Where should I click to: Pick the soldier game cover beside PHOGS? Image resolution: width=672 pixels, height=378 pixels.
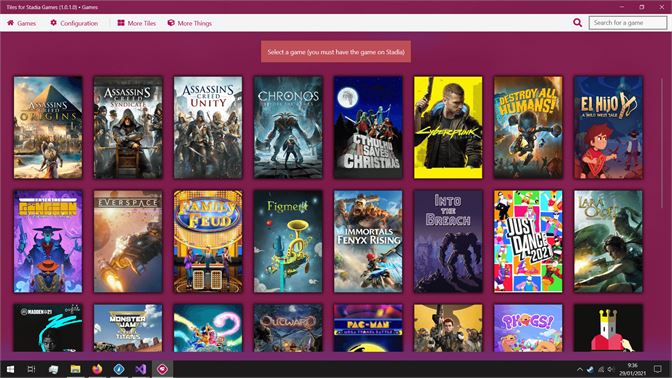[x=448, y=328]
